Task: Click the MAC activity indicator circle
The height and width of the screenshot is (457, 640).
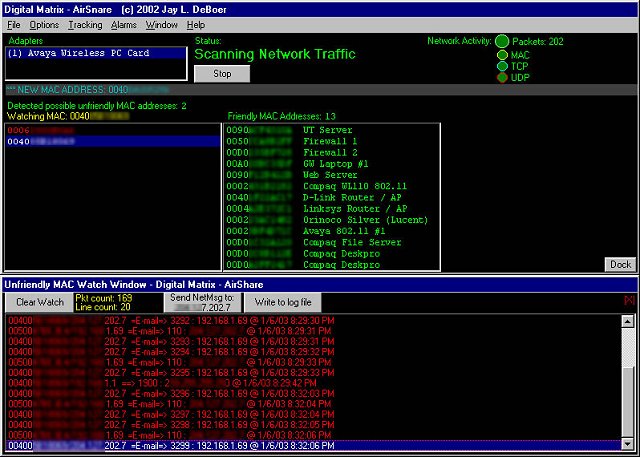Action: tap(502, 55)
